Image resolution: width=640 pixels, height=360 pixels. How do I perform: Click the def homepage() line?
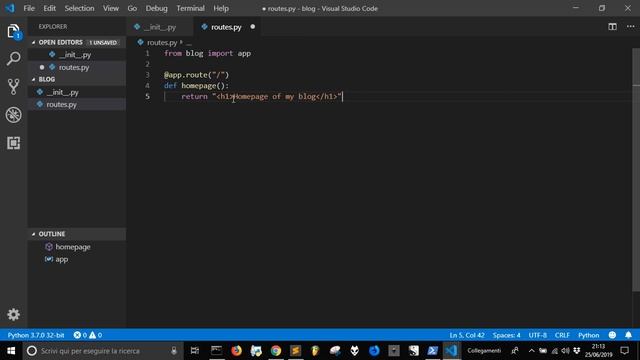tap(196, 86)
